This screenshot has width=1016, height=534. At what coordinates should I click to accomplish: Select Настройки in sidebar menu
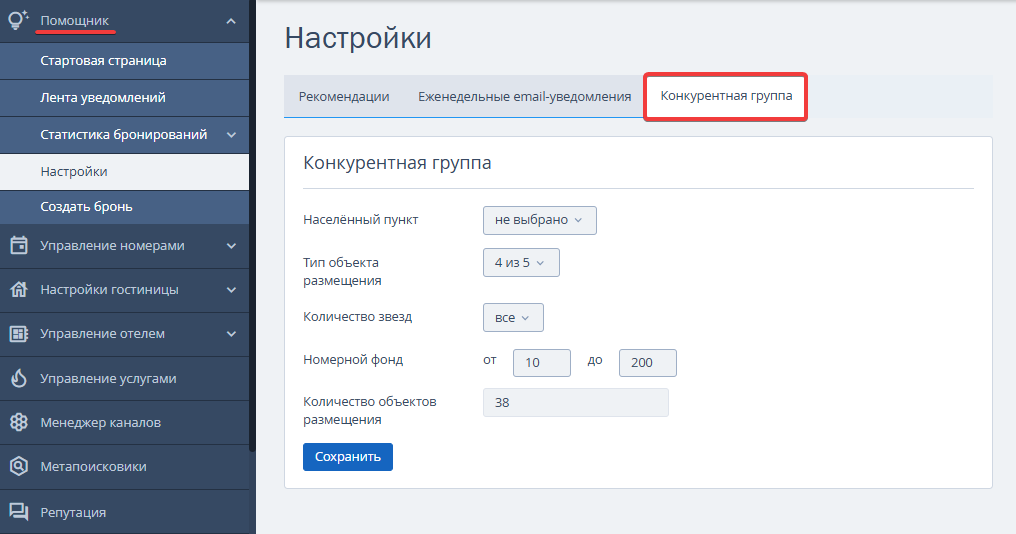point(124,172)
